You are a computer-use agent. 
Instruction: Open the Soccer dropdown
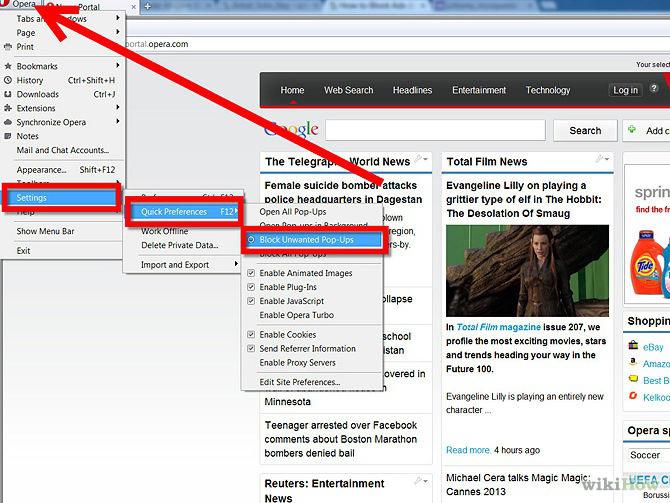click(x=647, y=455)
